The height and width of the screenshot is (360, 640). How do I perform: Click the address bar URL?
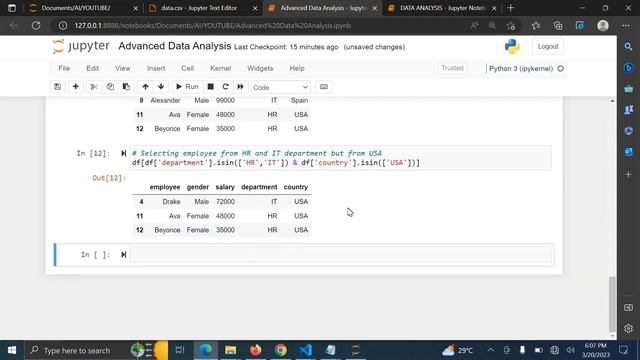[x=213, y=26]
